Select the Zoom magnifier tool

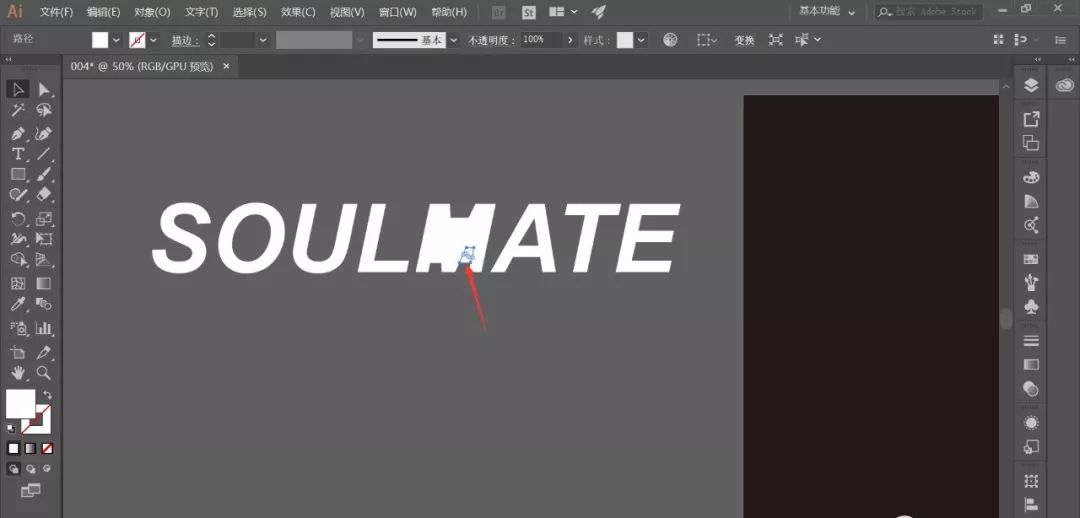tap(44, 373)
